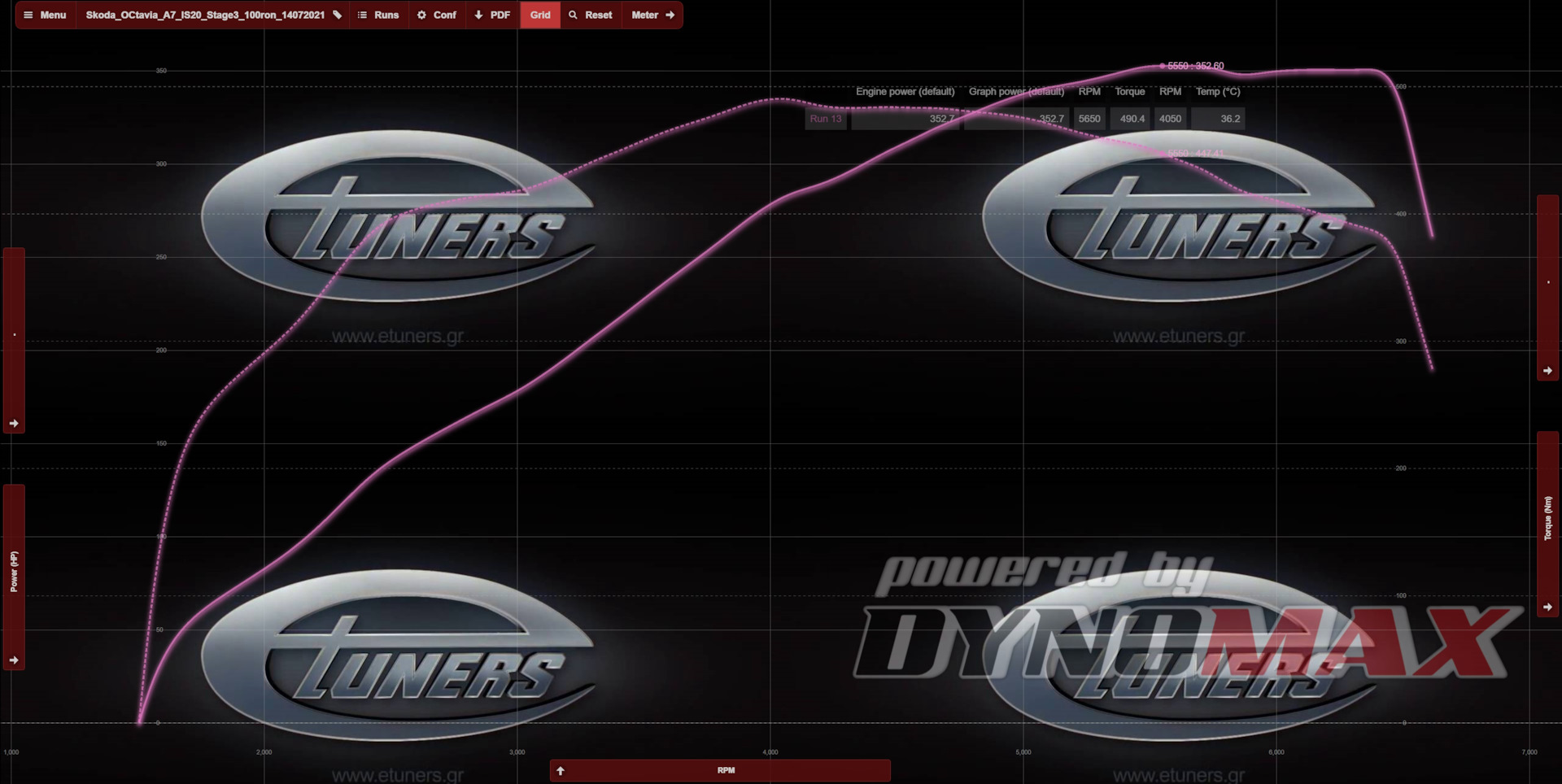Click the 4,000 RPM axis tick label

[x=770, y=752]
